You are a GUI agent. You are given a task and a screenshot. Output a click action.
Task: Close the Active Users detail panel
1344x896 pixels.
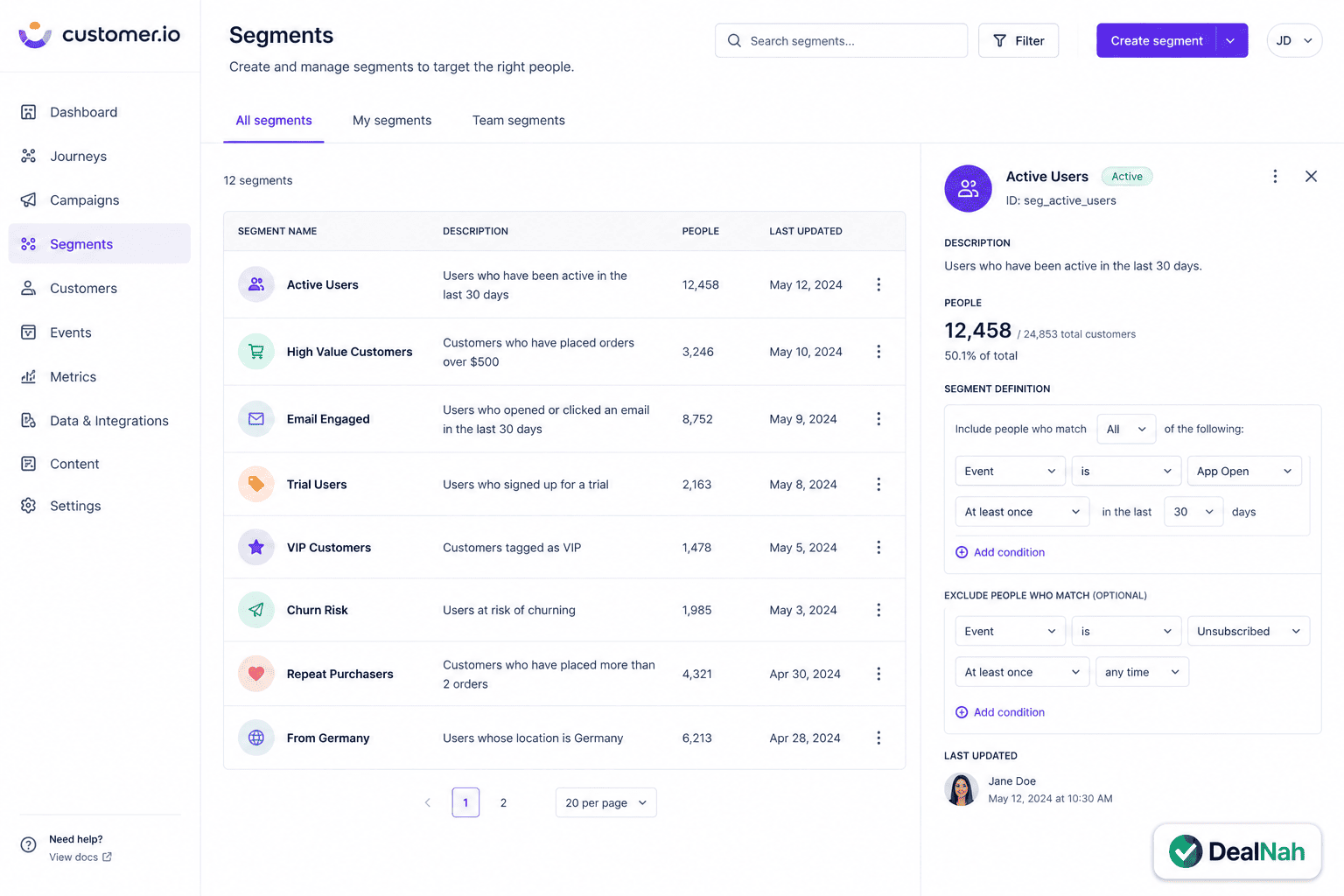tap(1311, 177)
